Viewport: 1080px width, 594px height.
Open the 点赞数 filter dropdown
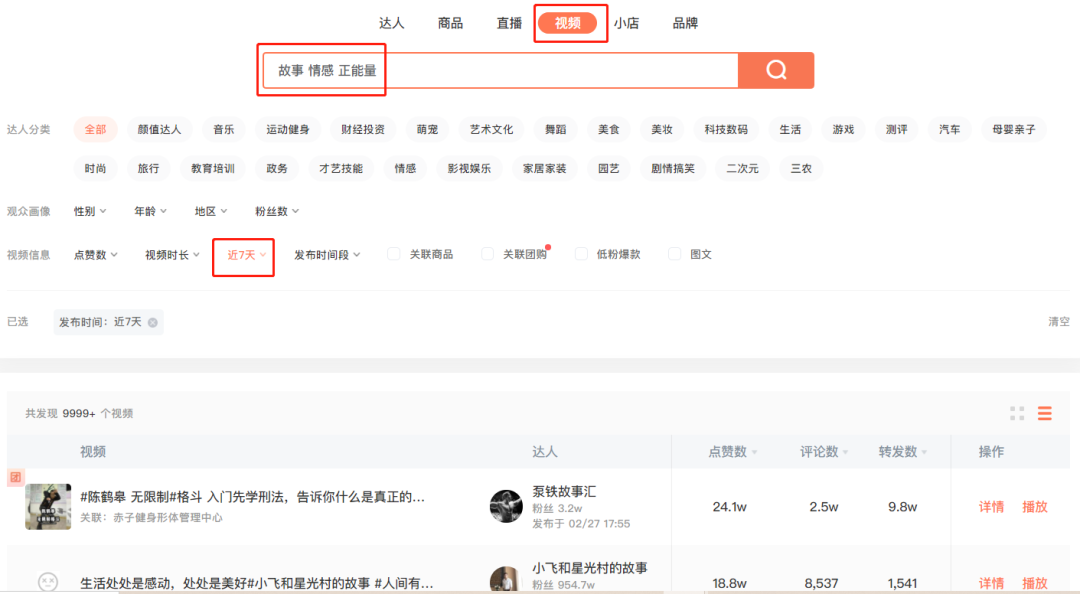coord(96,255)
